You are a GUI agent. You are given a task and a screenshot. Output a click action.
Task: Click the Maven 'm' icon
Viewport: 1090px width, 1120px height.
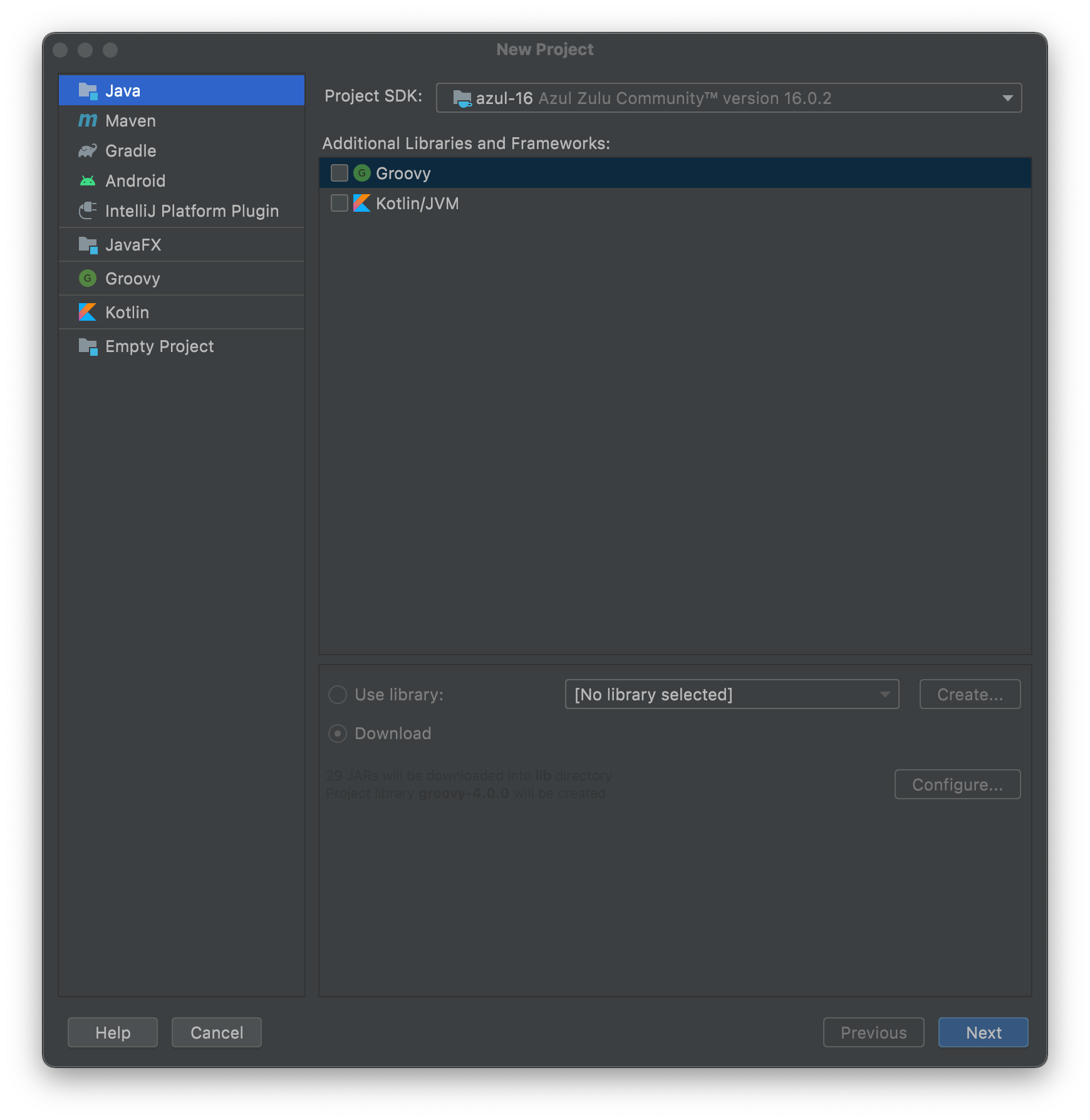(x=88, y=120)
